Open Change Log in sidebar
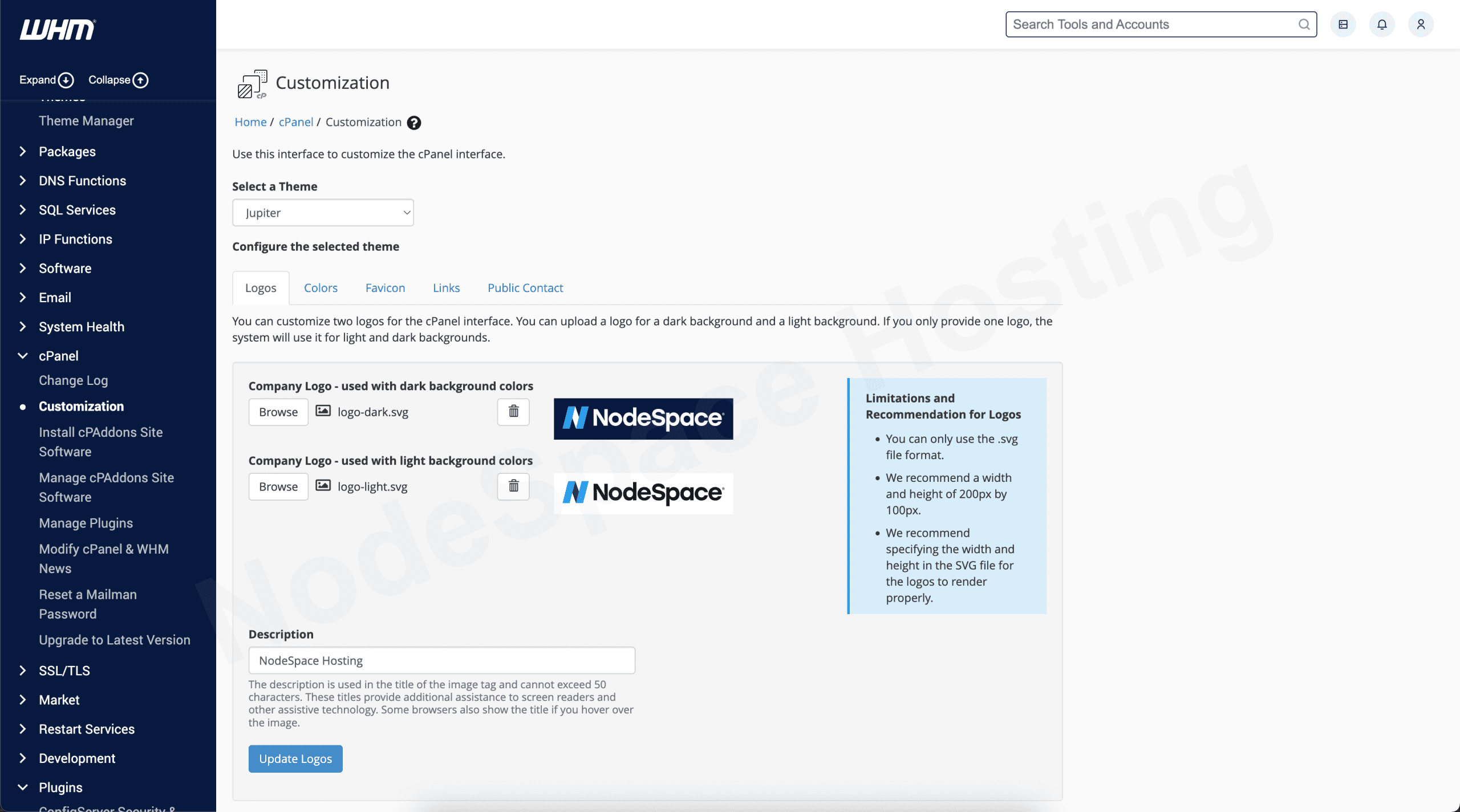Screen dimensions: 1460x812 click(74, 380)
